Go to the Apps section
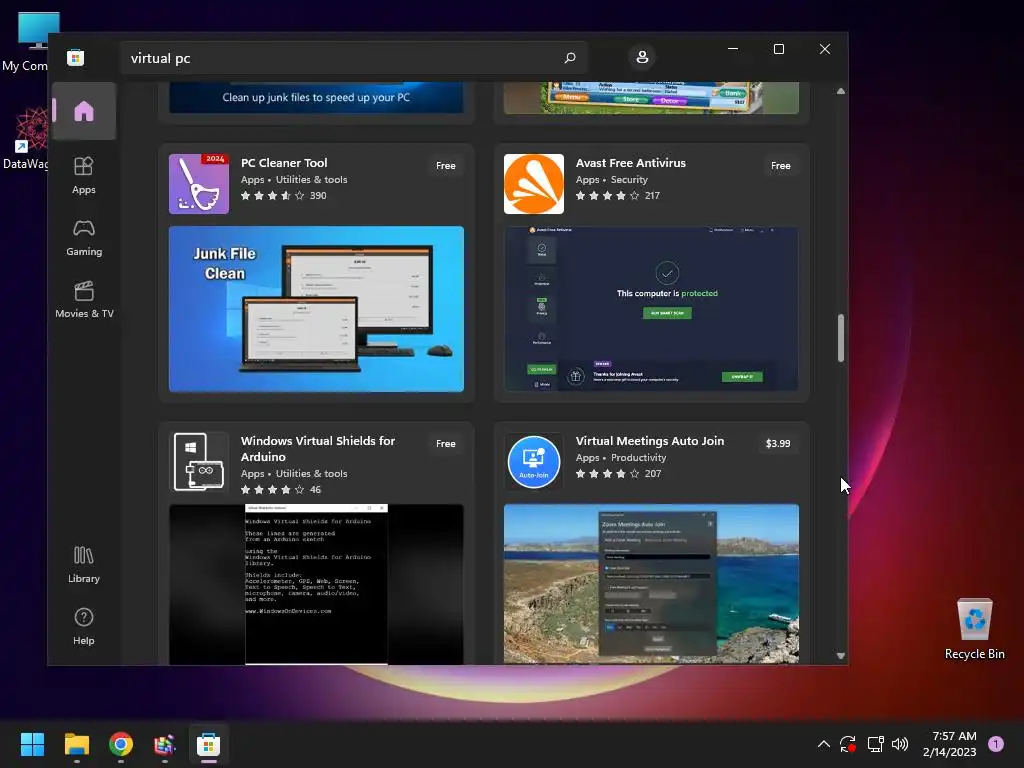 [84, 176]
